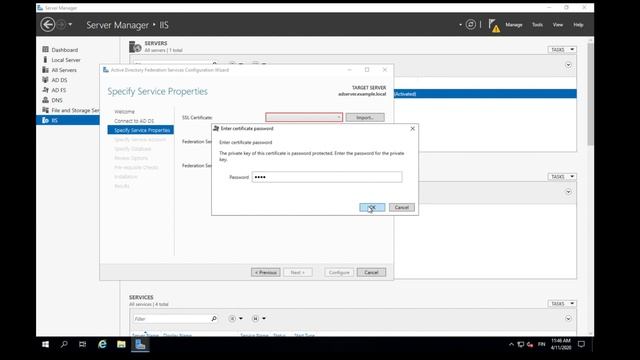640x360 pixels.
Task: Select All Servers in the sidebar
Action: [x=64, y=70]
